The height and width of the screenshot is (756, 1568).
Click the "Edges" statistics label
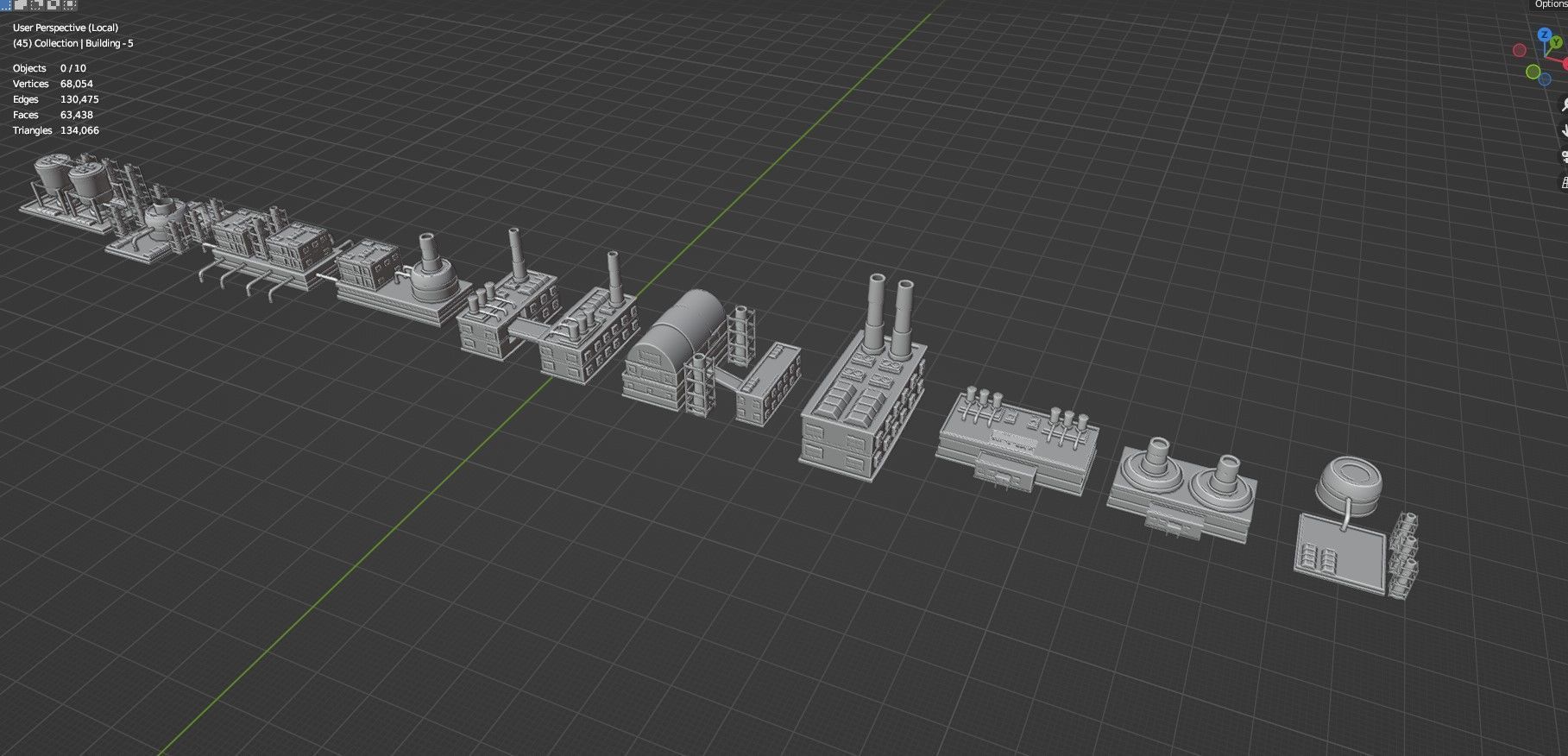26,99
